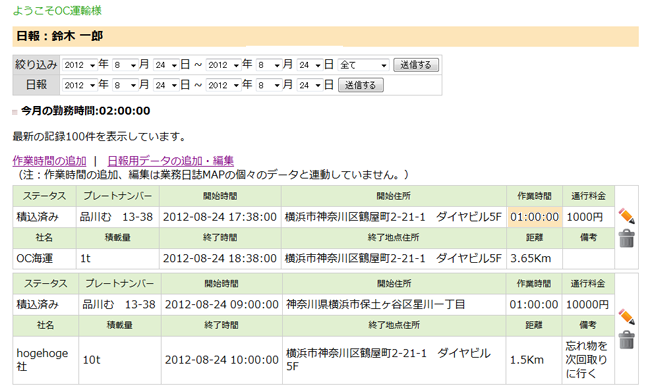Delete the OC海運 record with trash icon

627,238
